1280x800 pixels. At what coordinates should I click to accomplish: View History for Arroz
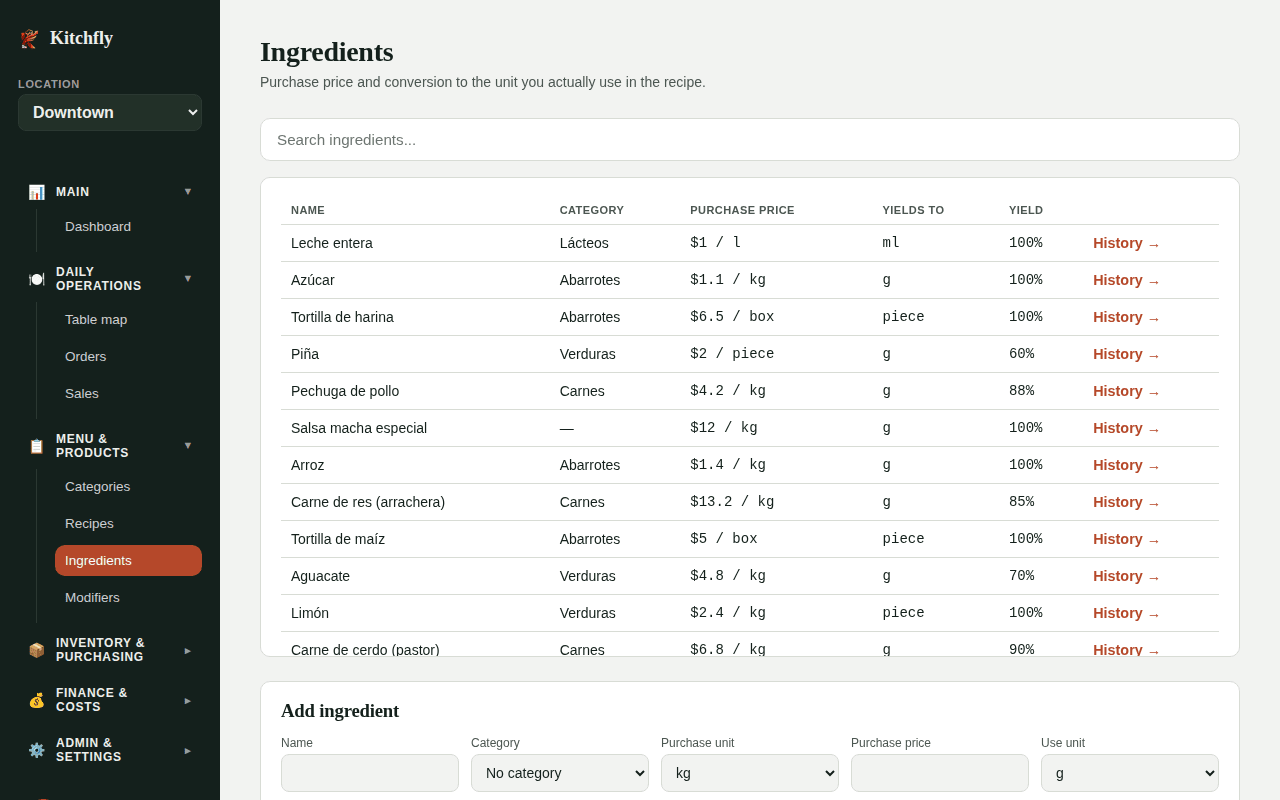pos(1126,465)
